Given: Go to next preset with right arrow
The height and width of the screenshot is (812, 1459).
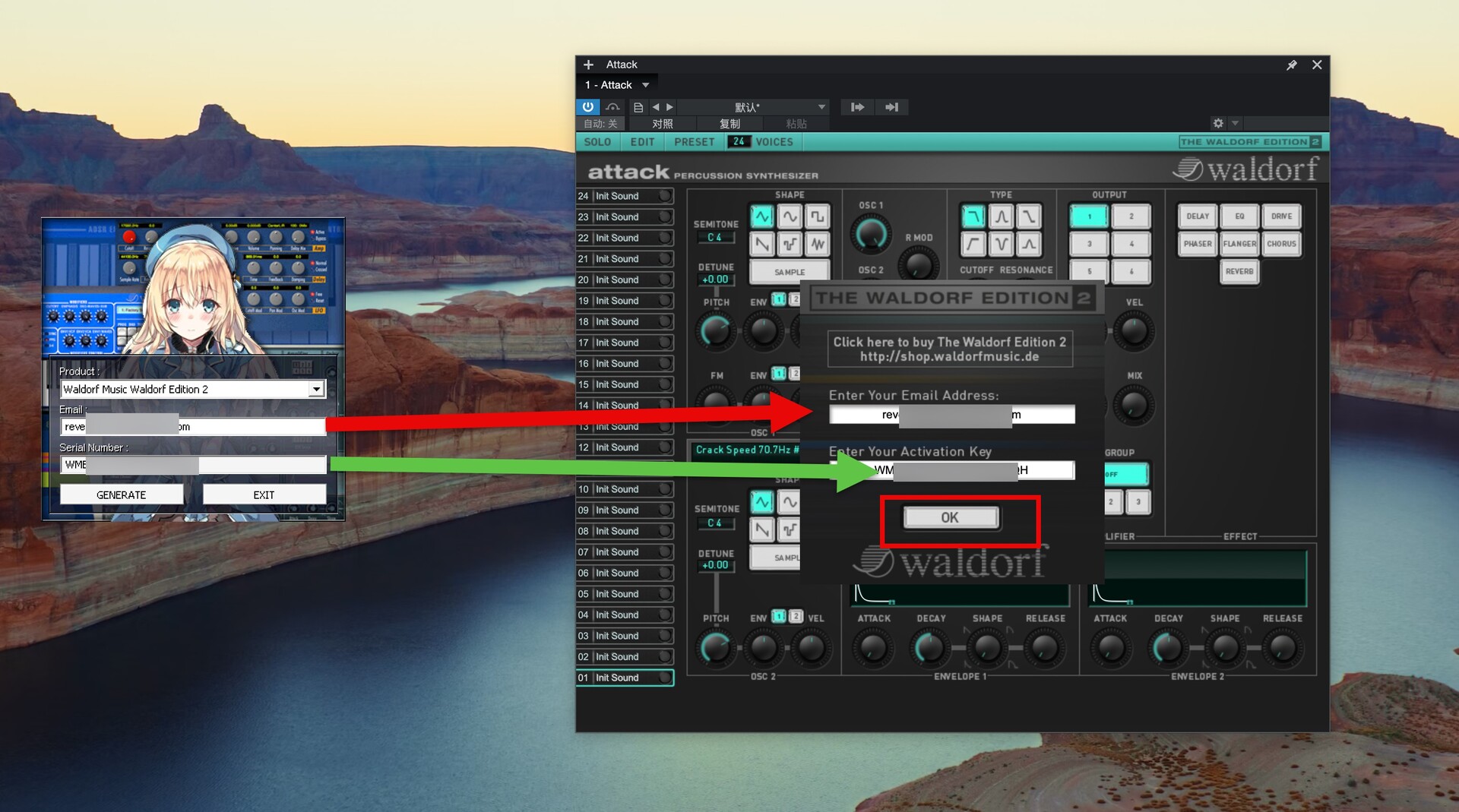Looking at the screenshot, I should [669, 107].
